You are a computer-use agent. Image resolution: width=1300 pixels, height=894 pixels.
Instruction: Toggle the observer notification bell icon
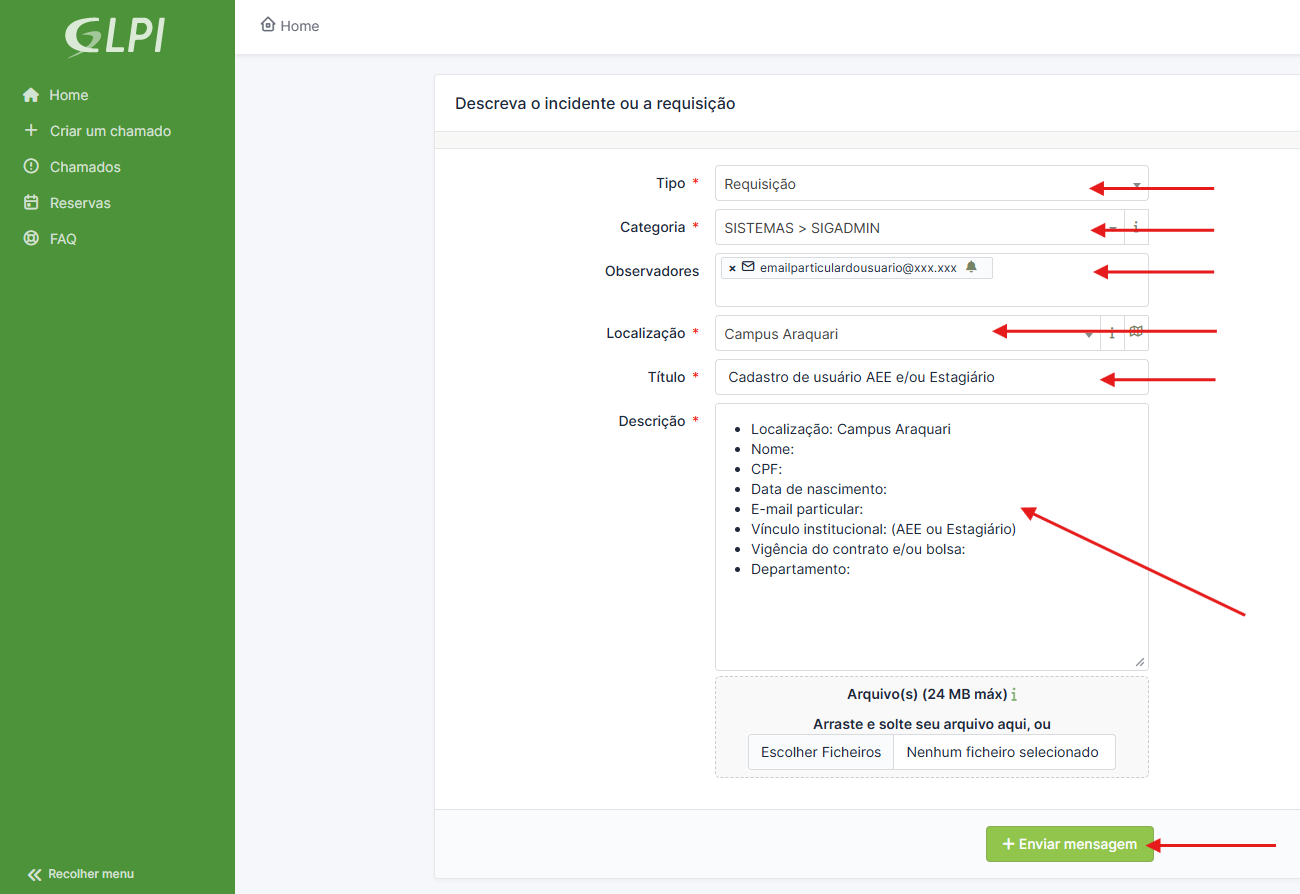pos(971,267)
